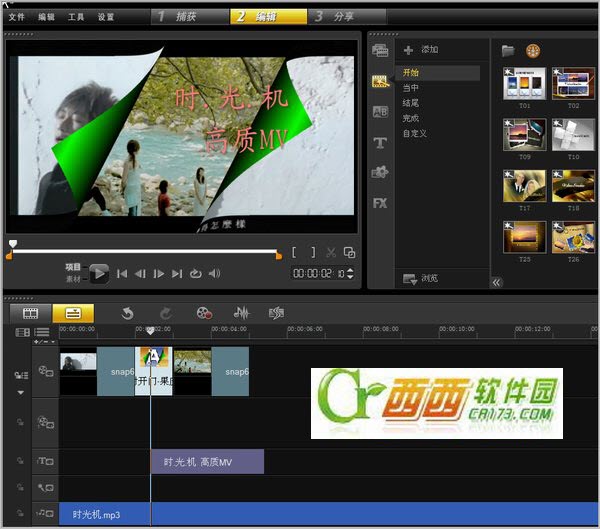600x529 pixels.
Task: Switch to storyboard view
Action: 30,313
